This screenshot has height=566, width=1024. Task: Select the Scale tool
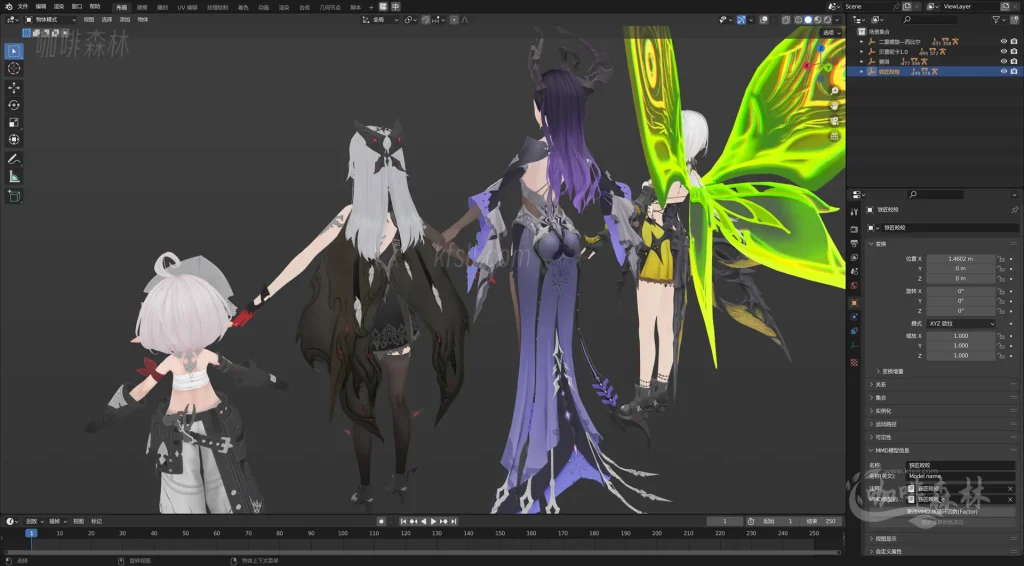(14, 122)
